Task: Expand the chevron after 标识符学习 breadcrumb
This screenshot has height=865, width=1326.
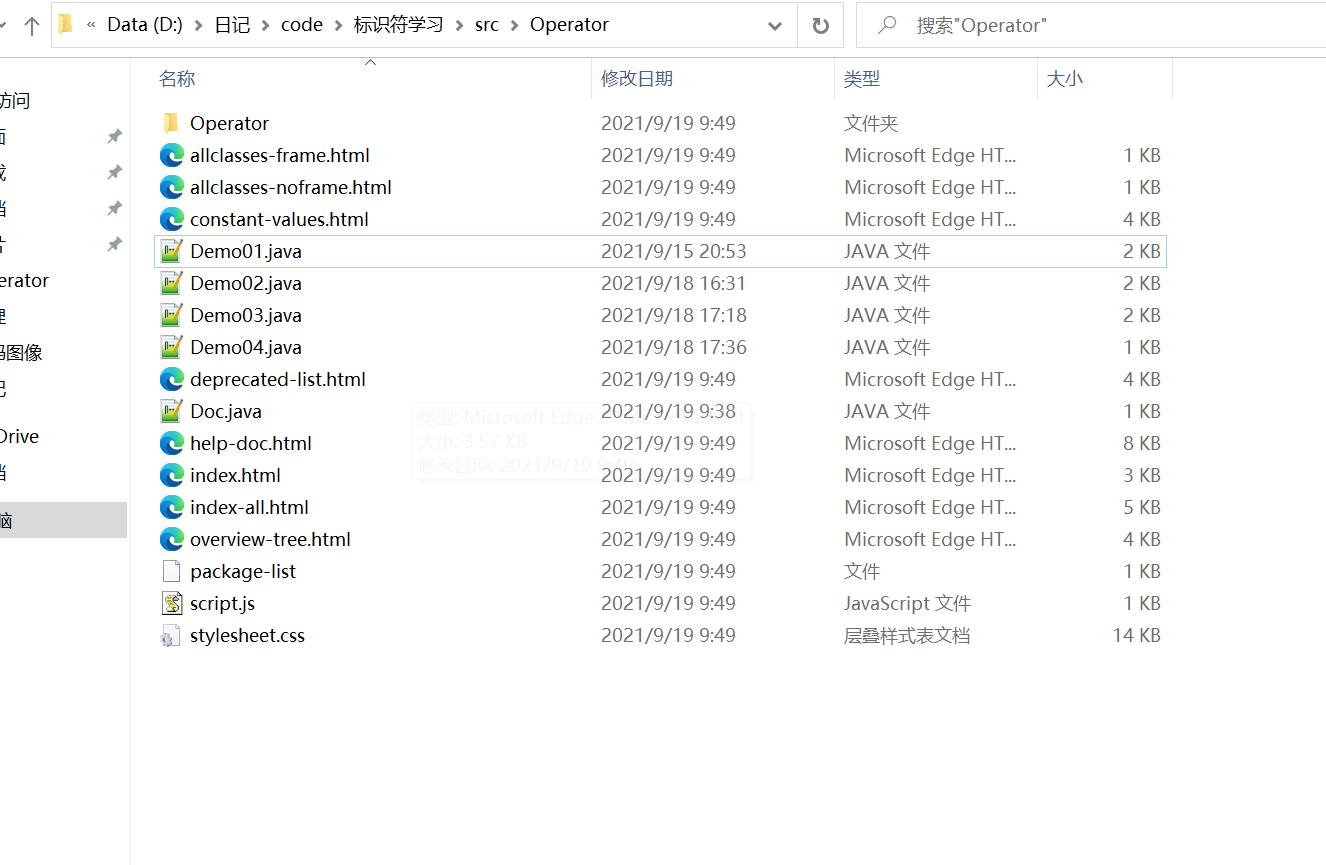Action: (459, 25)
